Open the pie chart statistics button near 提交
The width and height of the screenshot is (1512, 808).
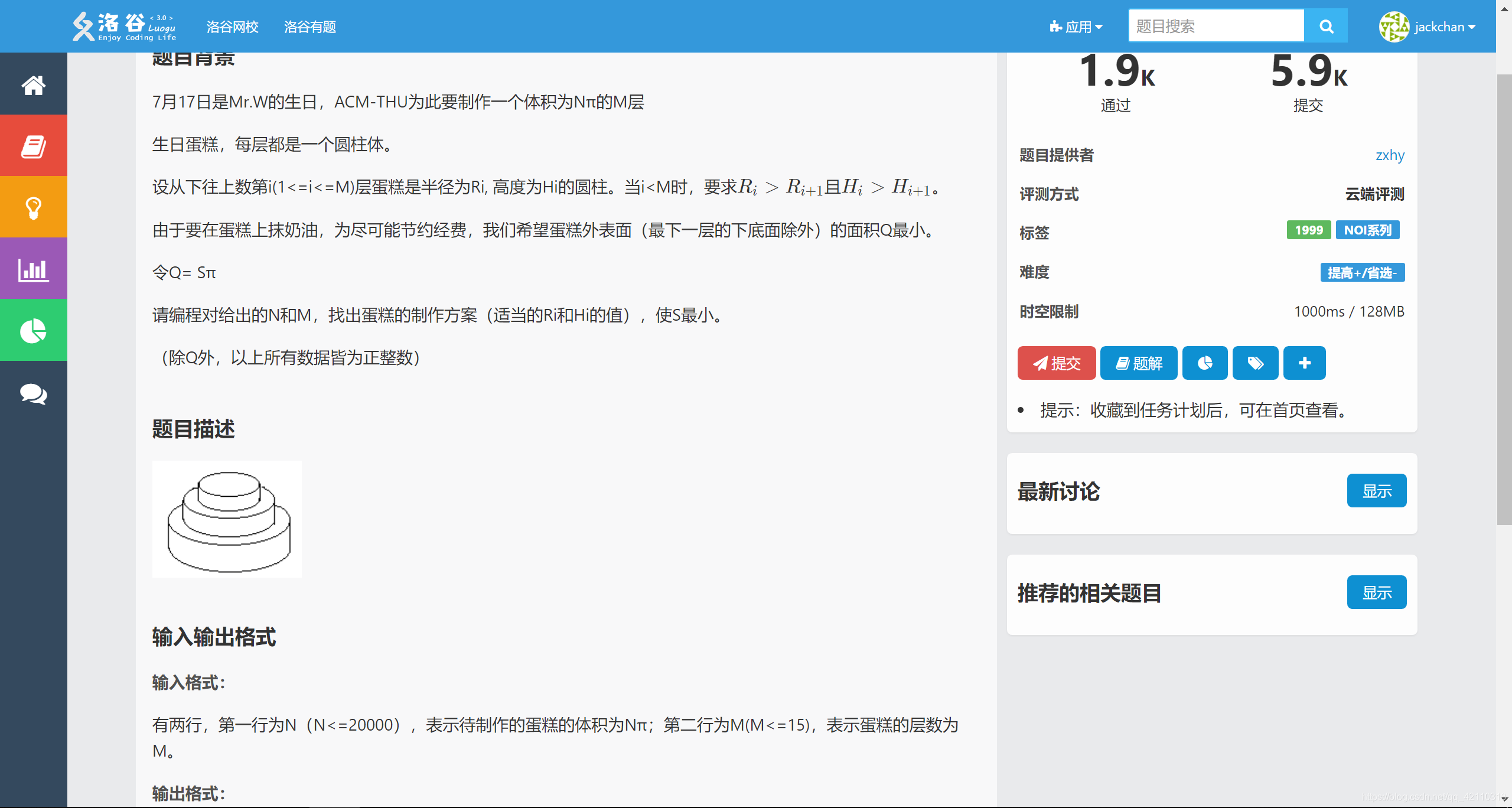(1205, 363)
